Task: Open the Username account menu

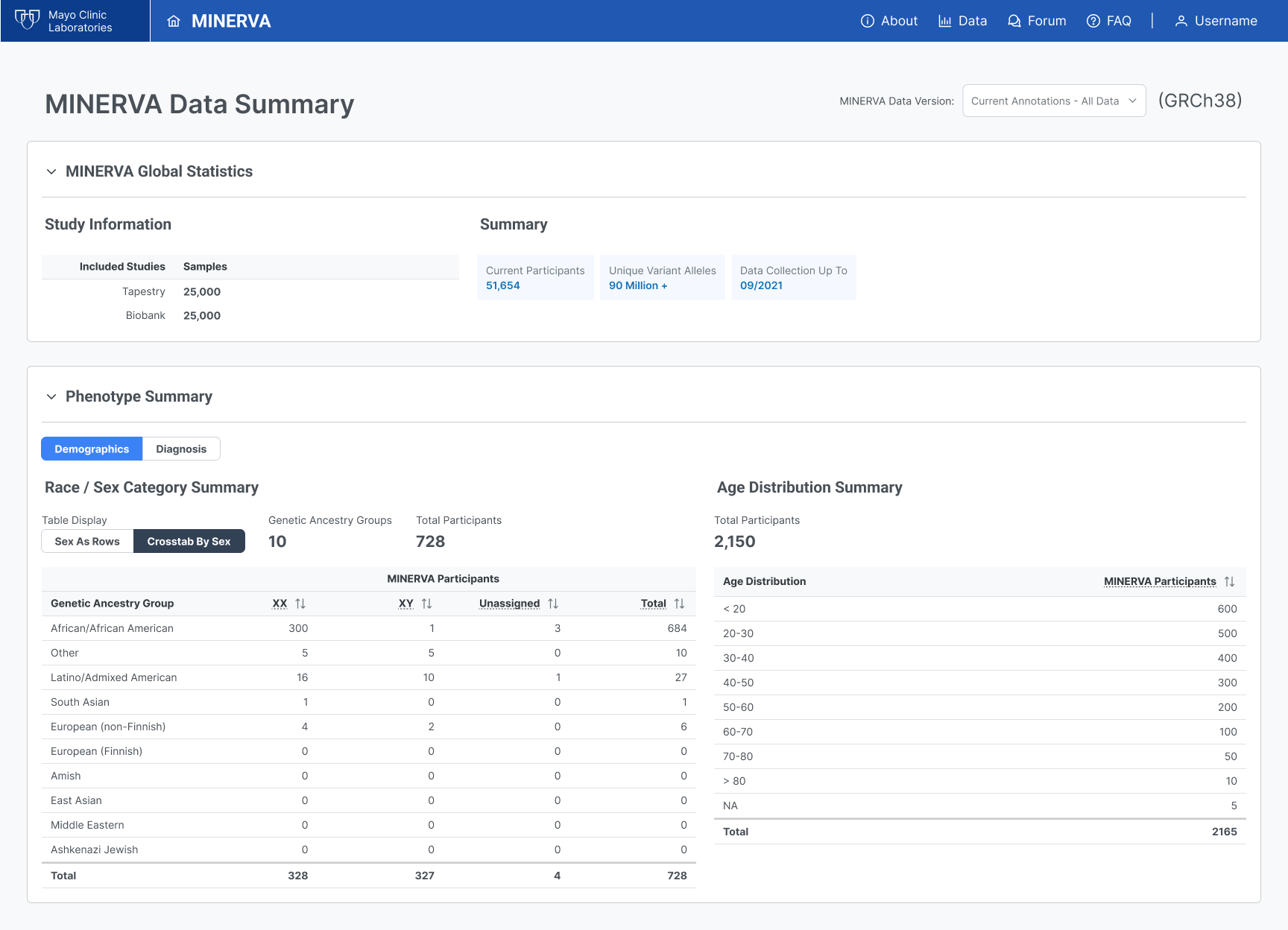Action: 1216,21
